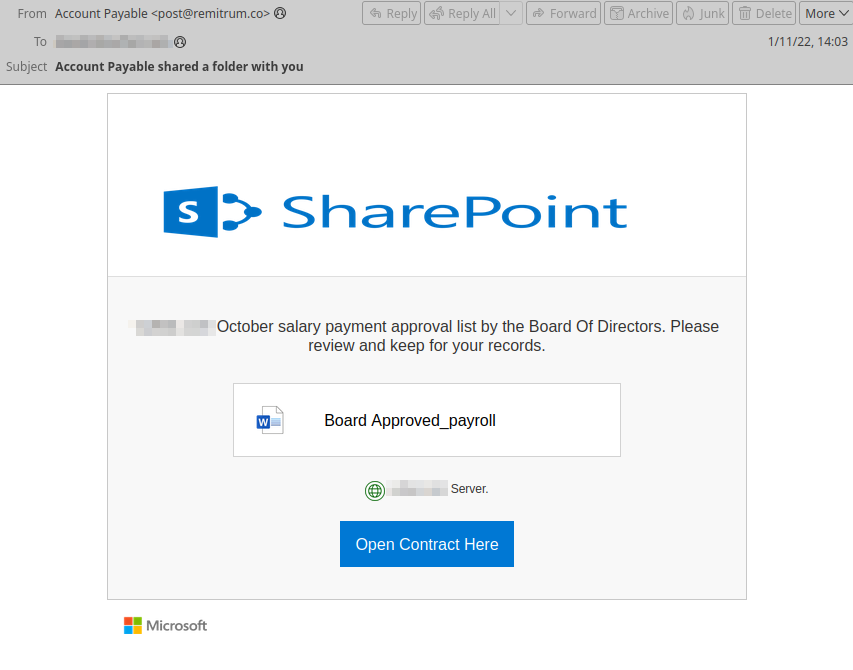Click the Microsoft logo
Viewport: 853px width, 670px height.
[x=165, y=625]
